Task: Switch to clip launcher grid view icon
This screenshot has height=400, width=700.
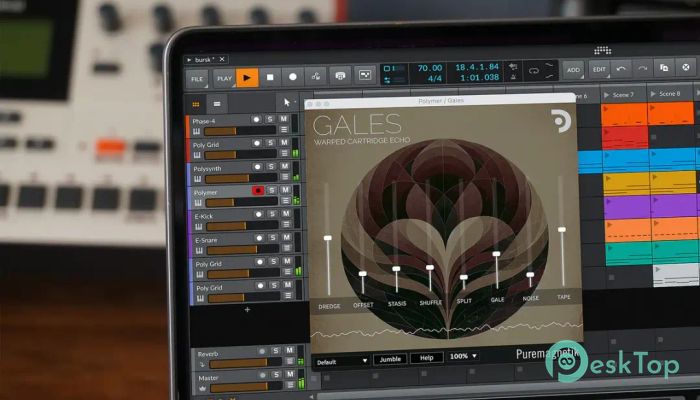Action: tap(196, 104)
